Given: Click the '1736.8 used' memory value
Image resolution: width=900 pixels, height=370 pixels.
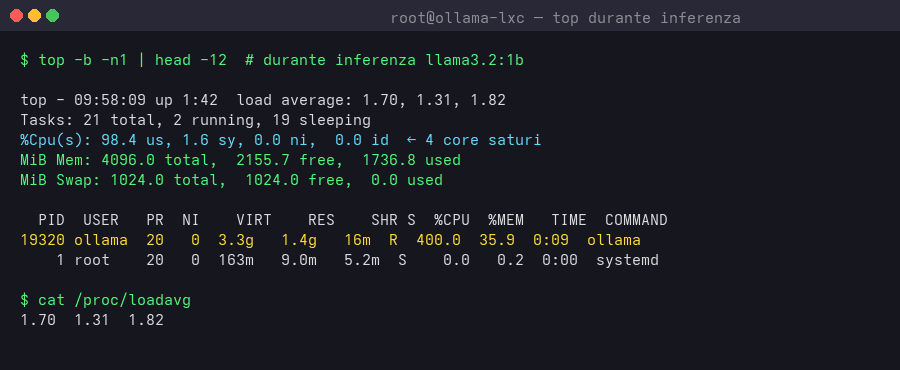Looking at the screenshot, I should click(x=412, y=160).
